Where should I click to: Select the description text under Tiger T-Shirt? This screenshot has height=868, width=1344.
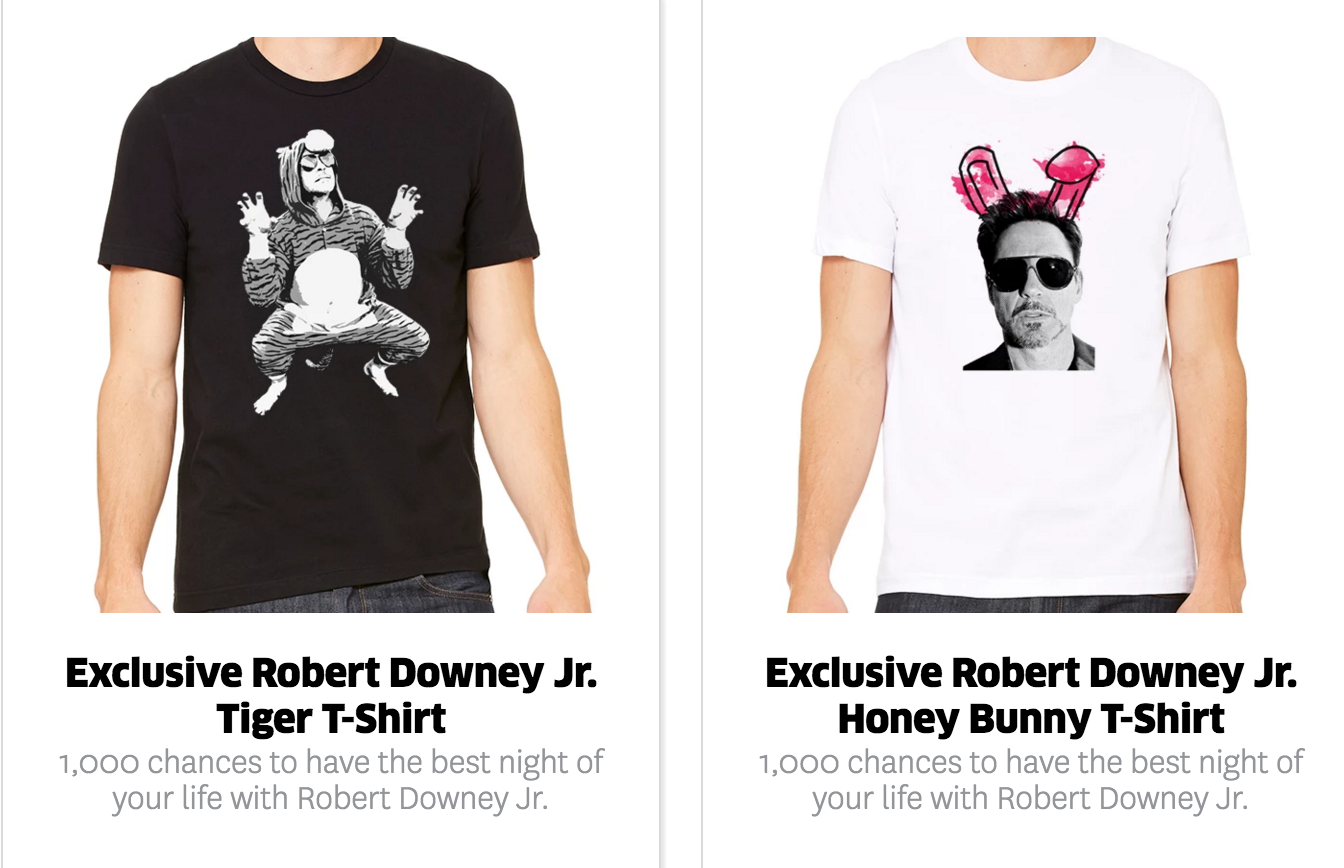tap(331, 781)
